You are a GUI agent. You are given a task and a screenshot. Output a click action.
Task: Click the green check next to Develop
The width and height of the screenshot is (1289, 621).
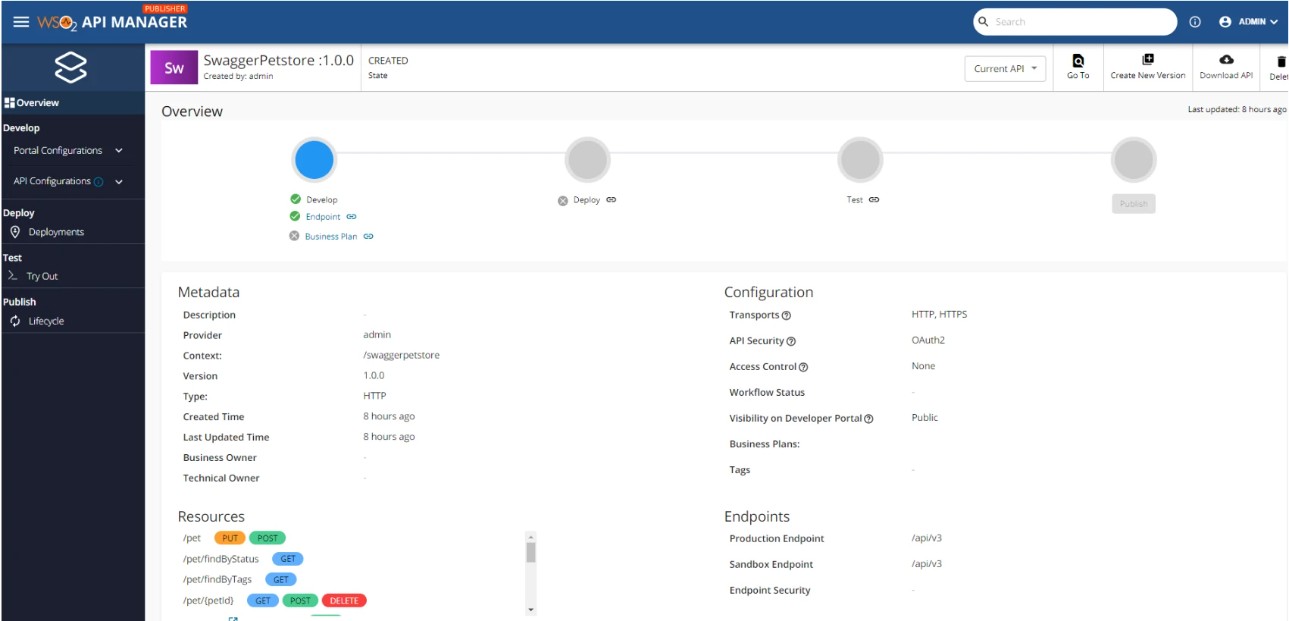point(295,199)
